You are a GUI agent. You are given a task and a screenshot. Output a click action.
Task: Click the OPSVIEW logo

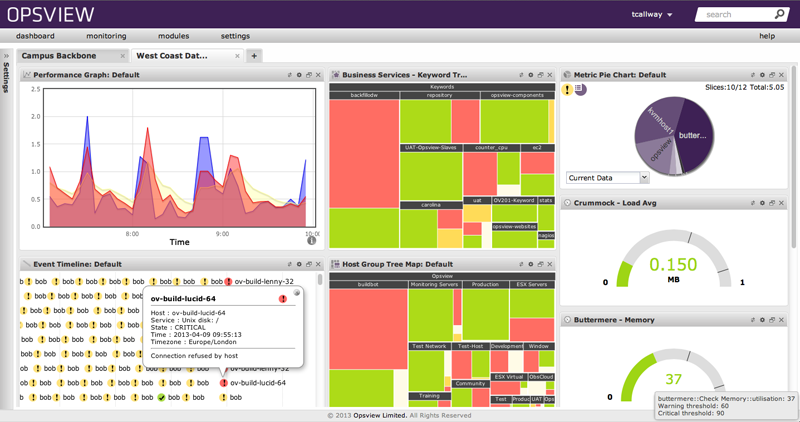click(x=51, y=14)
